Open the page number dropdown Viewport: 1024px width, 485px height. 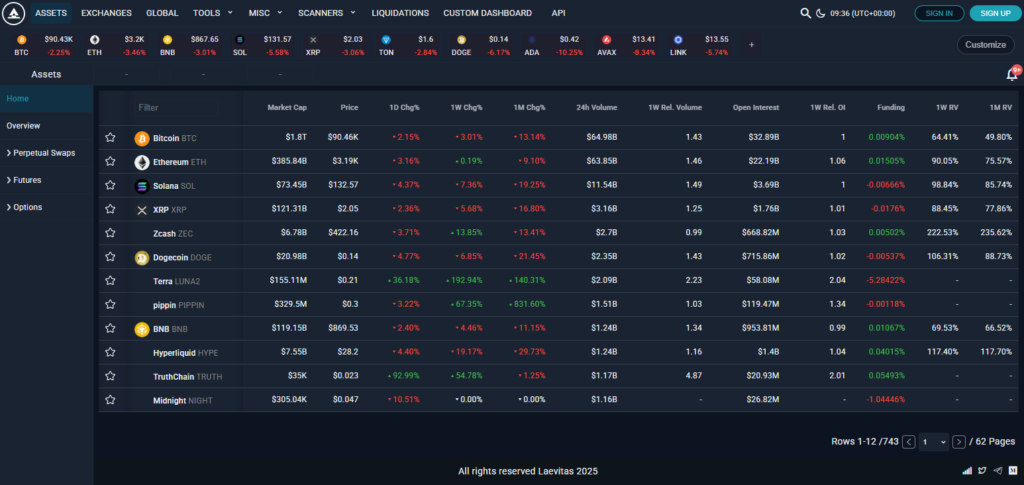pyautogui.click(x=934, y=442)
